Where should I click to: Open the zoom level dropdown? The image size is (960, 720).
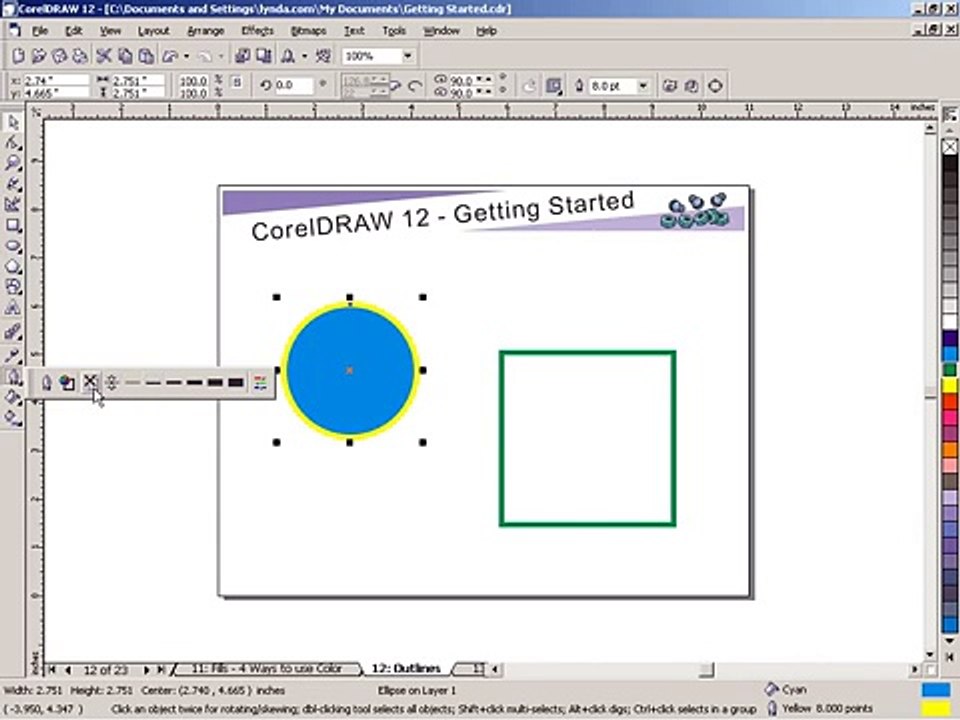point(408,56)
